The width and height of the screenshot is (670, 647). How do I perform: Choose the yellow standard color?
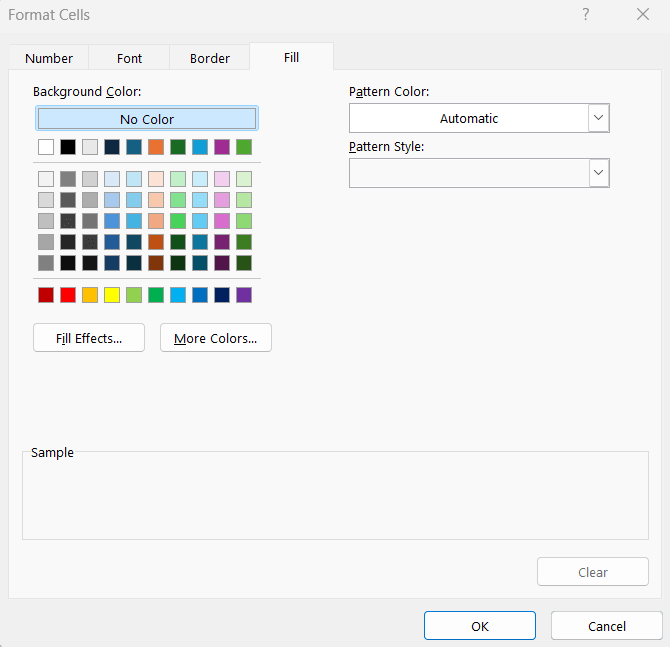coord(112,295)
